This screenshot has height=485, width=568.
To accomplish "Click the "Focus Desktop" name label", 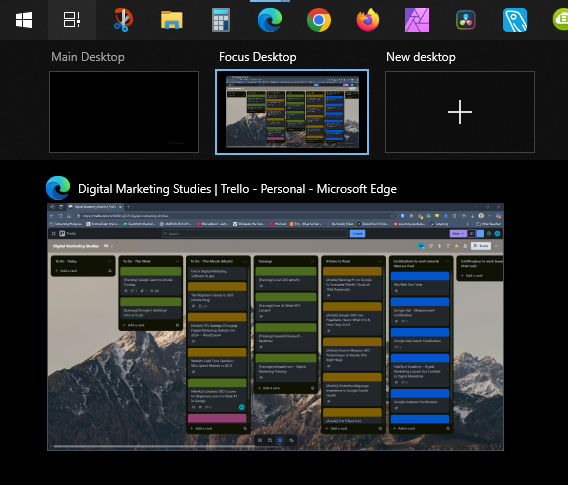I will [258, 57].
